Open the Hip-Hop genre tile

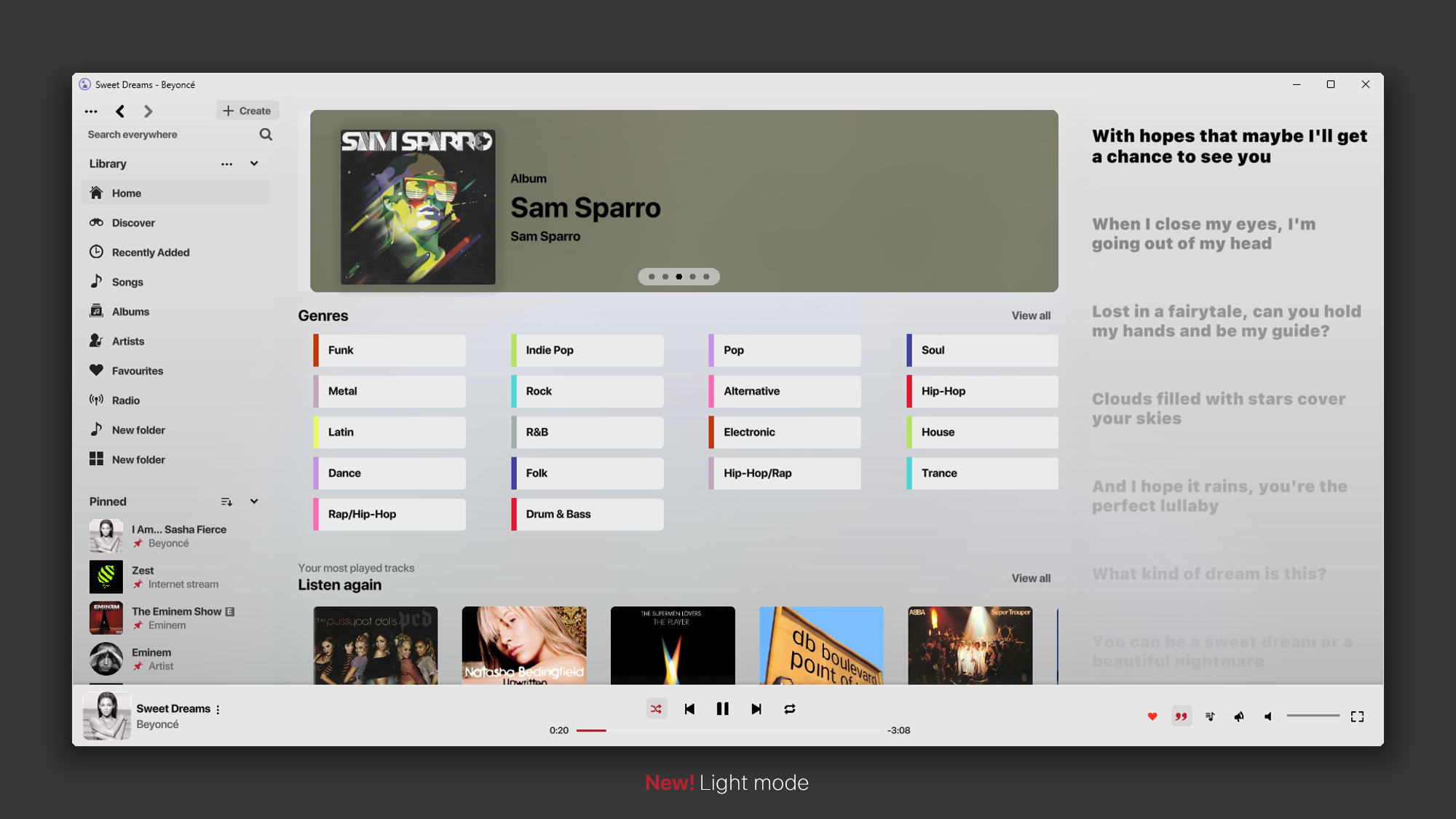982,391
